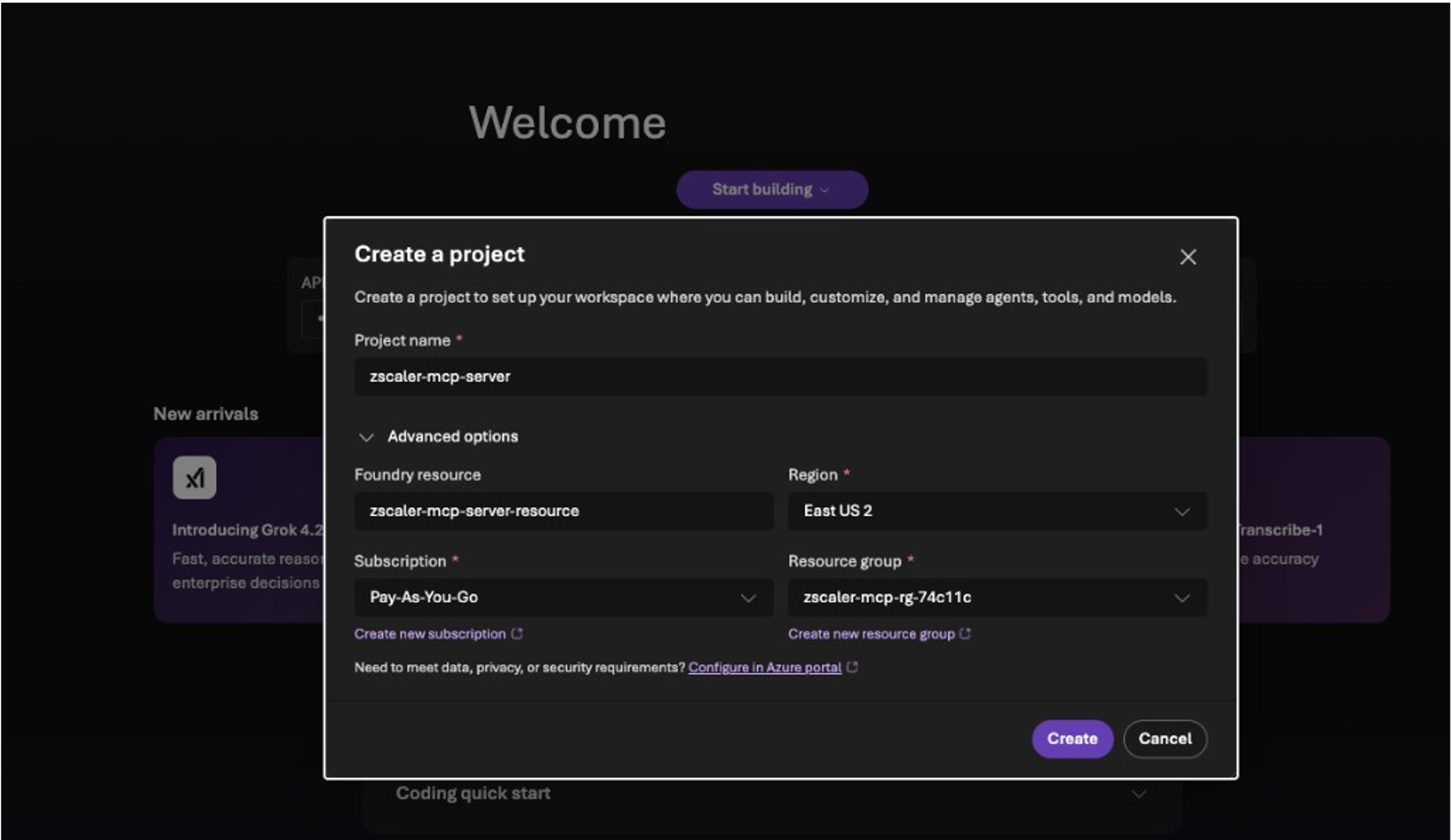This screenshot has height=840, width=1451.
Task: Collapse the Advanced options section
Action: coord(366,437)
